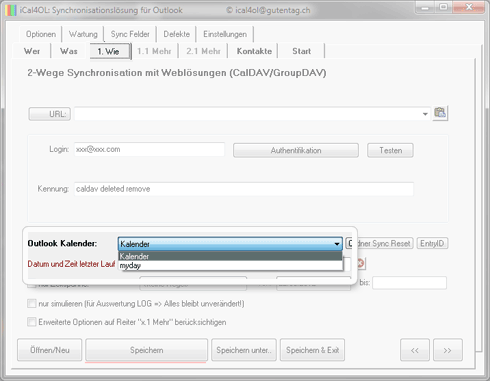
Task: Click the Authentifikation button
Action: 296,150
